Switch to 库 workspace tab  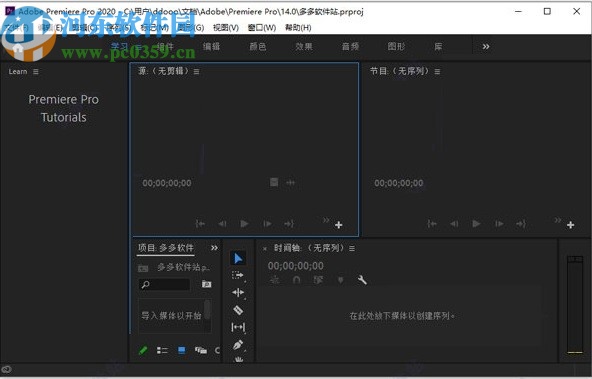[438, 46]
